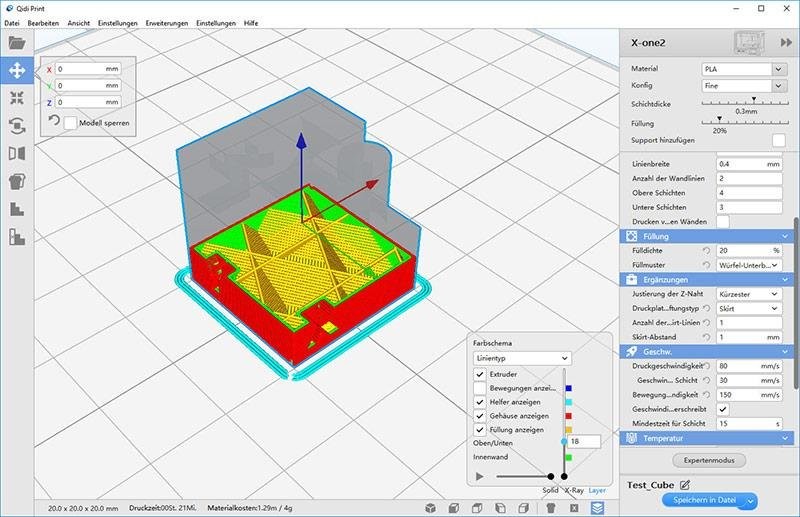Enable Bewegungen anzeigen checkbox
This screenshot has height=517, width=800.
480,388
